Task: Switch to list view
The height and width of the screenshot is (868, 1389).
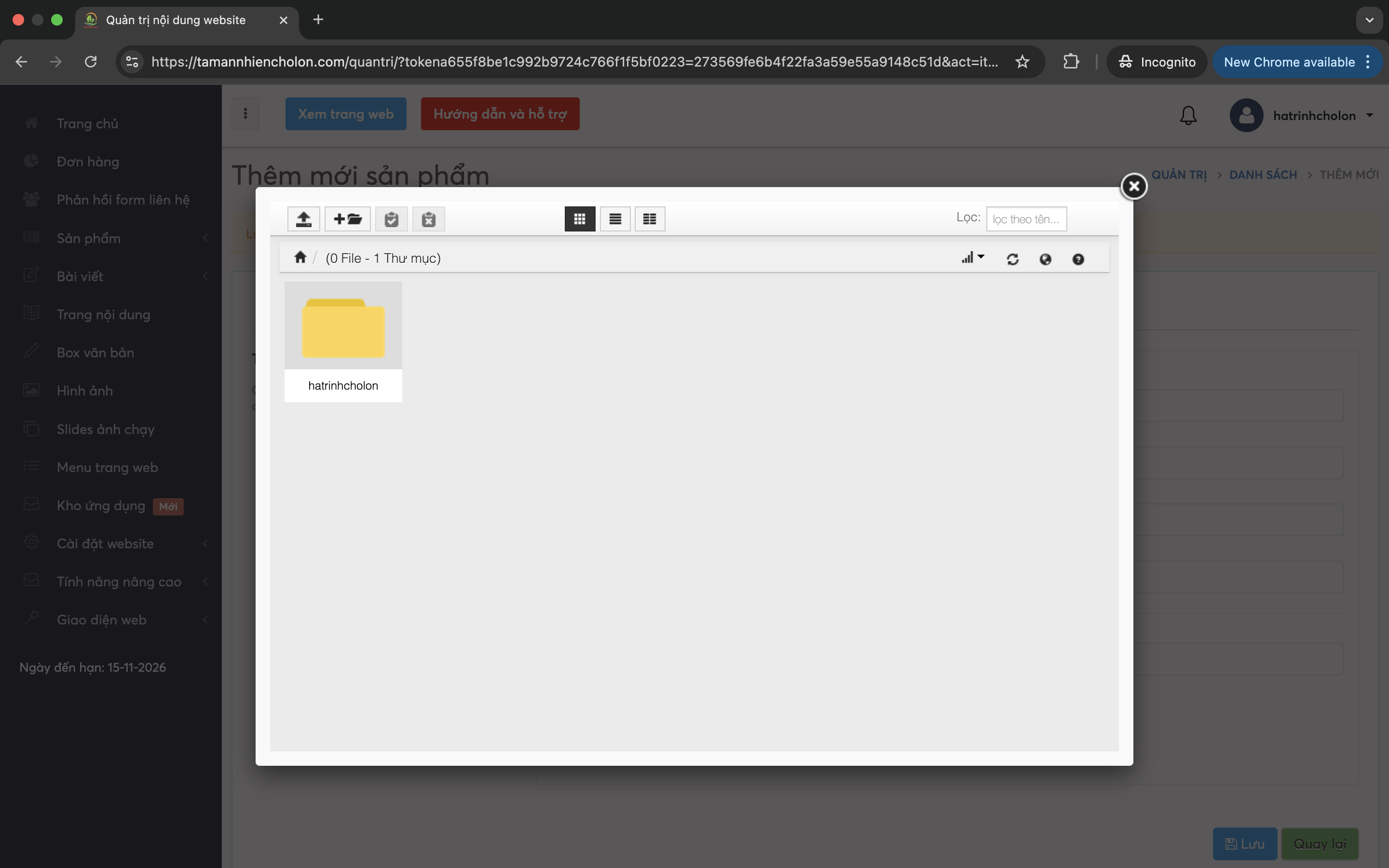Action: pos(615,219)
